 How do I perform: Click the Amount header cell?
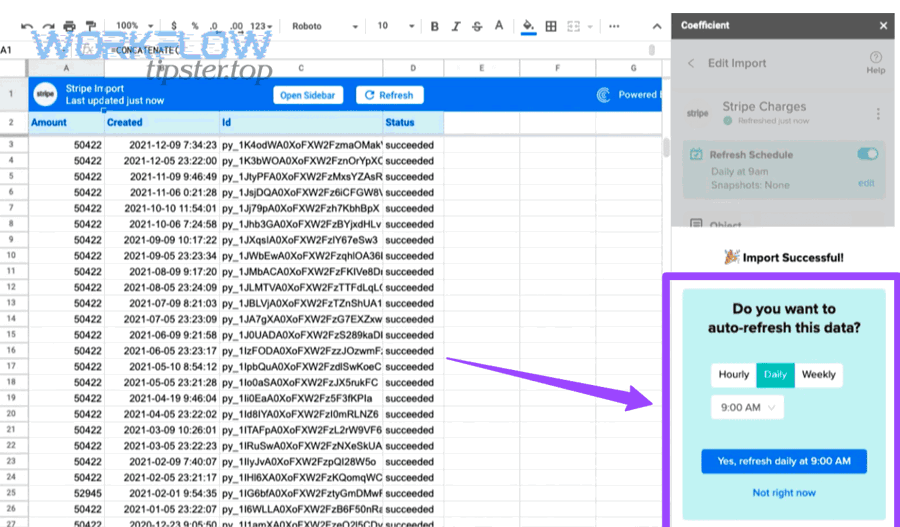coord(66,122)
